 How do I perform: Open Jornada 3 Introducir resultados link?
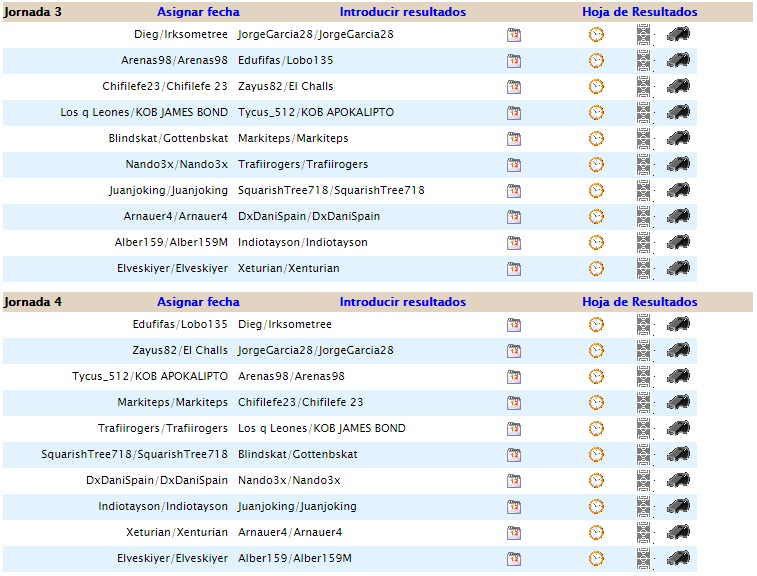click(x=403, y=12)
